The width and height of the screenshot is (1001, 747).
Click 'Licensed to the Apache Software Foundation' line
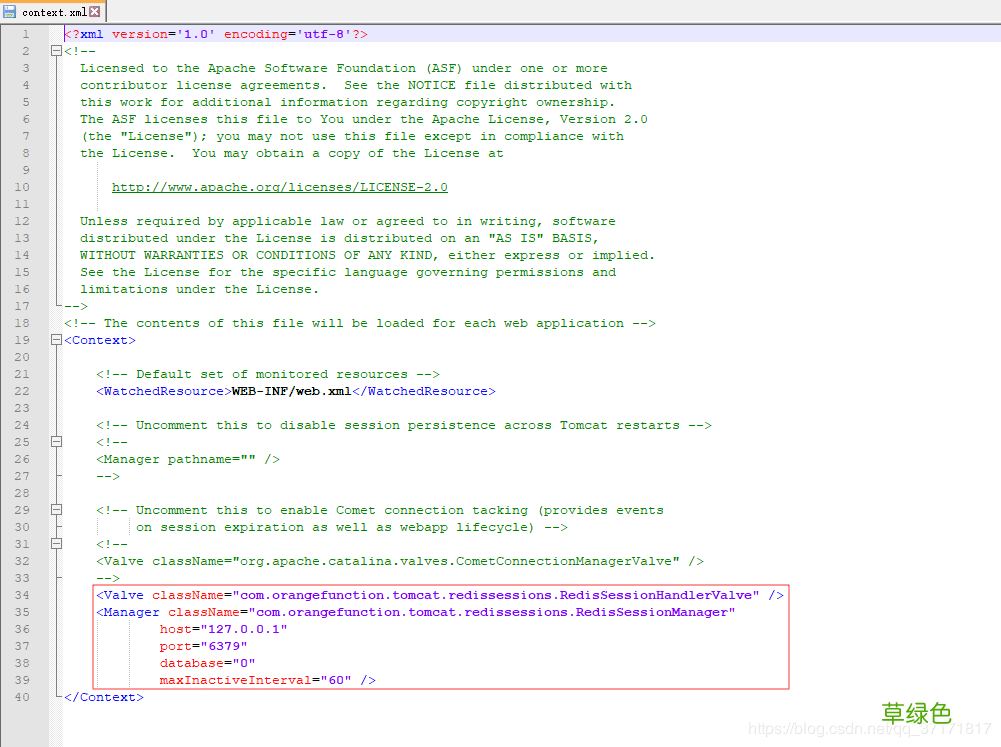[x=343, y=68]
